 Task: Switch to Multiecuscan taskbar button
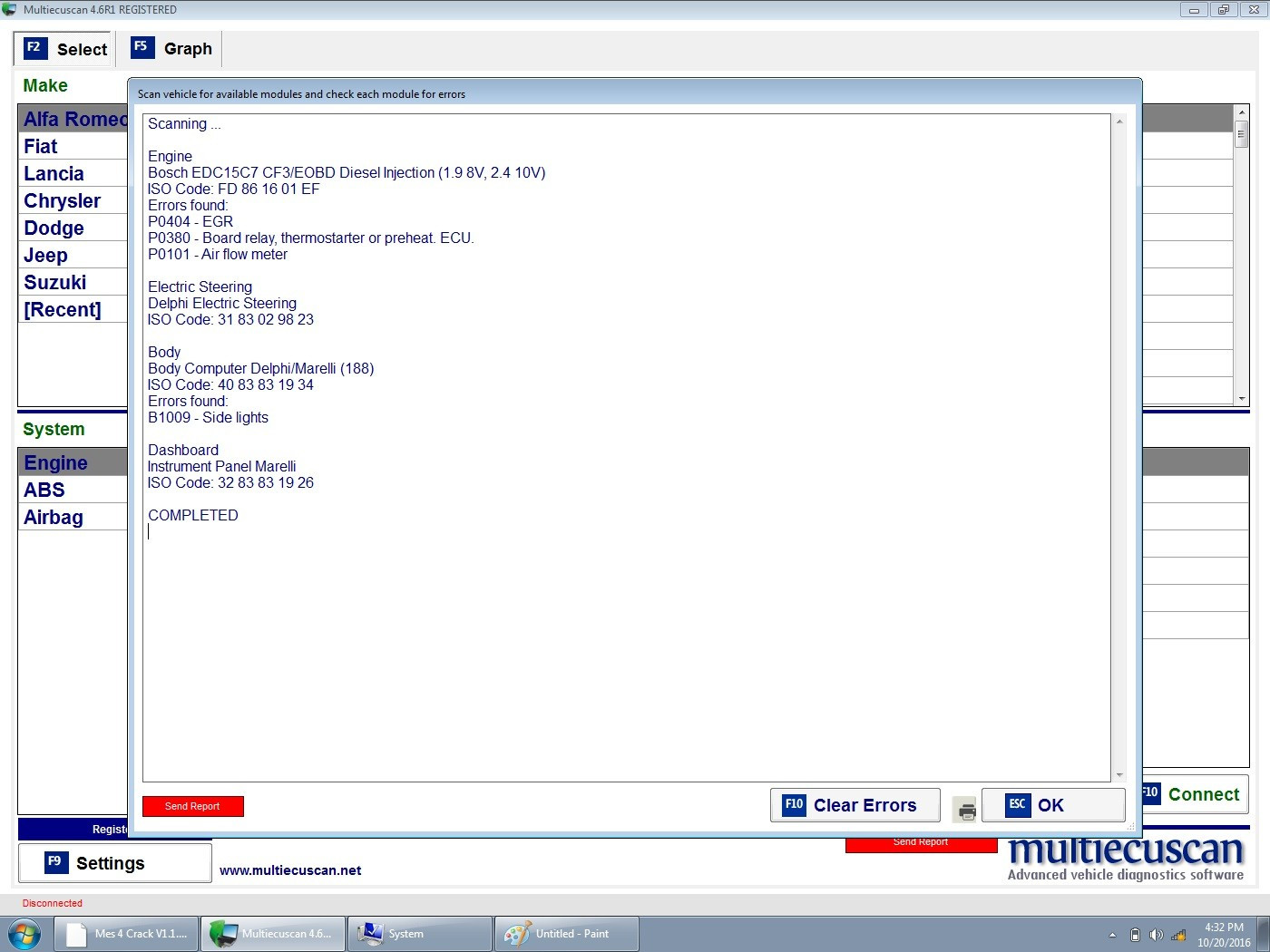273,934
